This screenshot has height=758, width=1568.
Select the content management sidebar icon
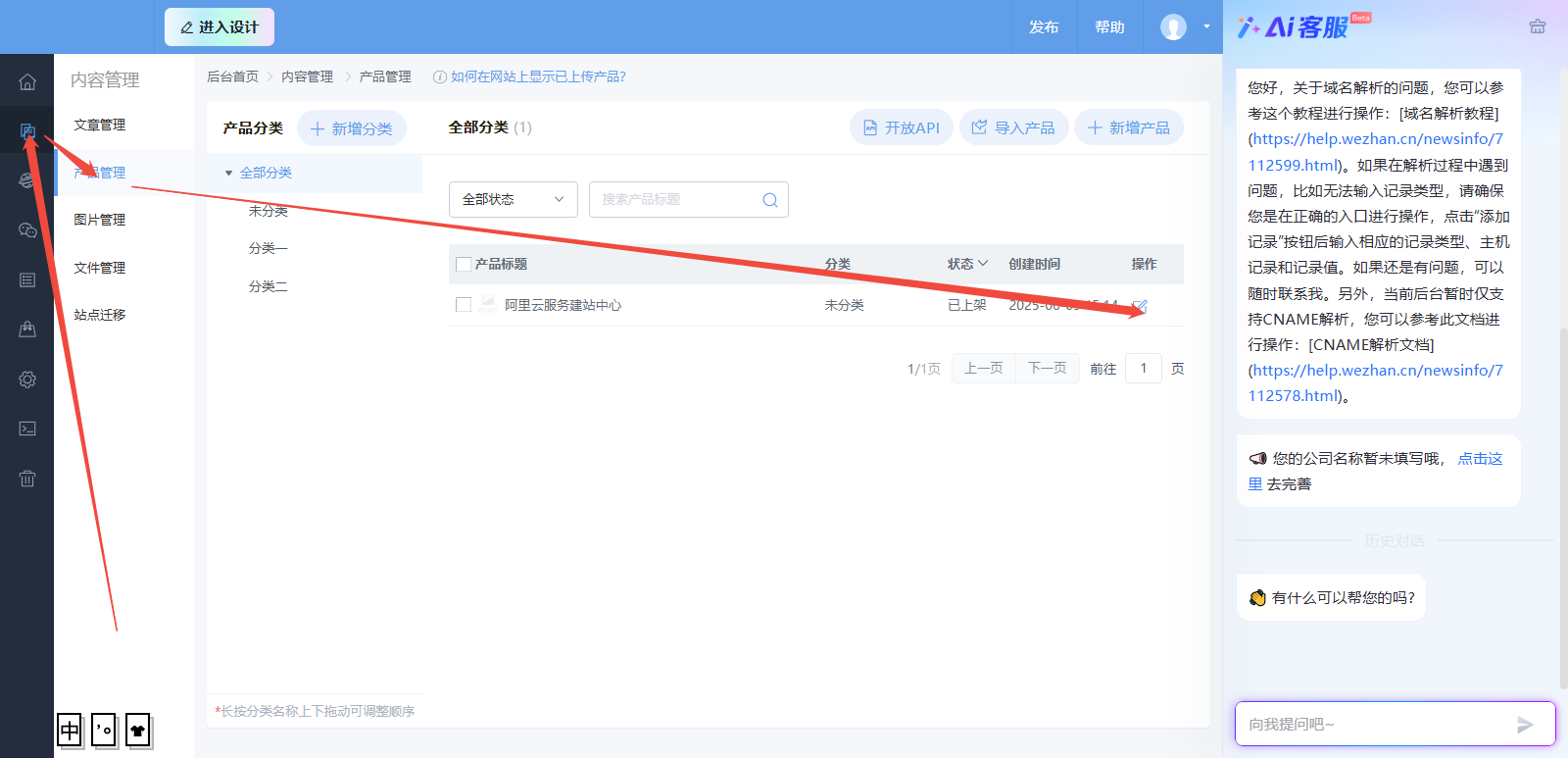pos(27,130)
